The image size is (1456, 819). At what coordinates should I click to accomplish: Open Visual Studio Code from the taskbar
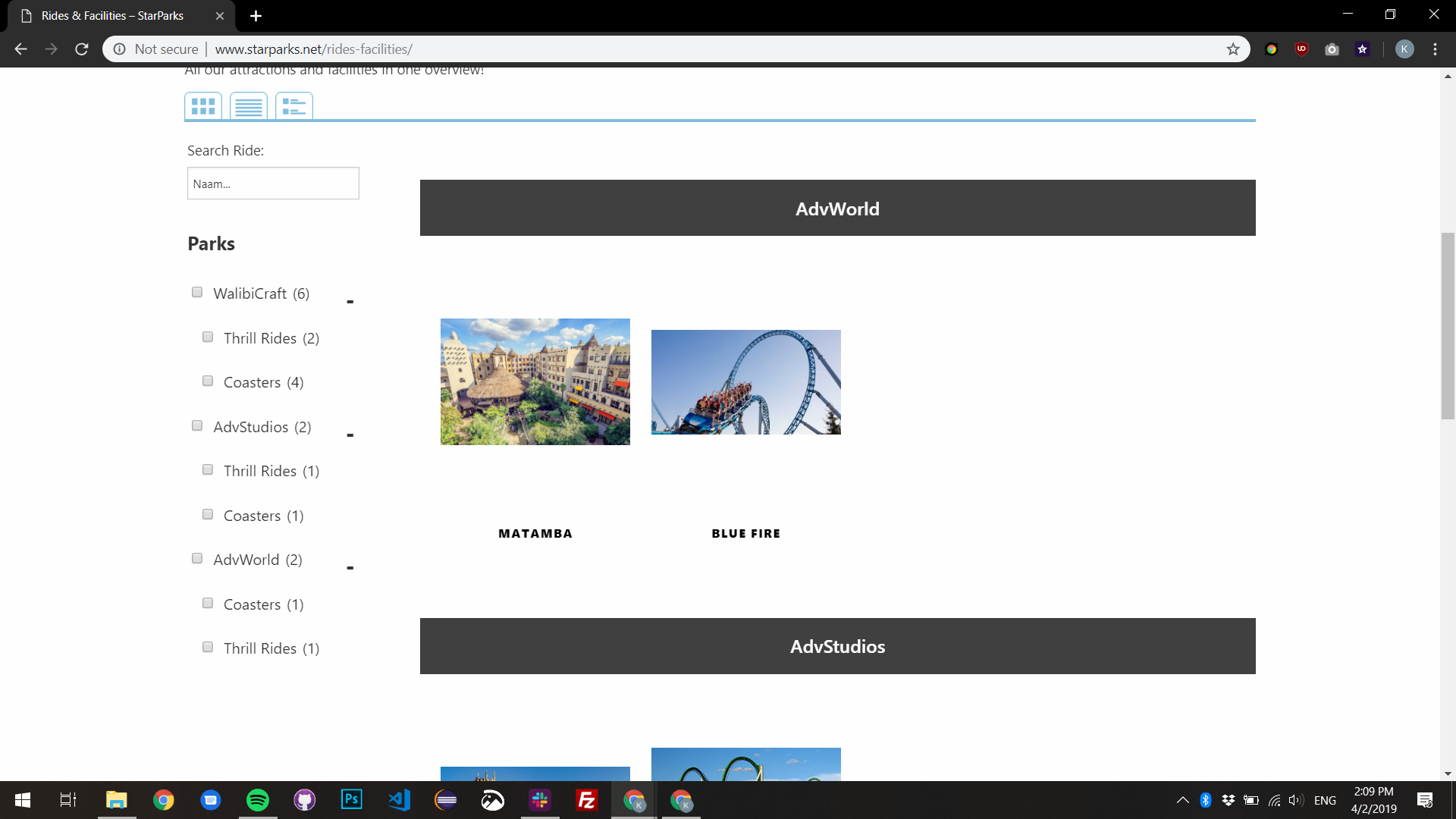coord(399,800)
